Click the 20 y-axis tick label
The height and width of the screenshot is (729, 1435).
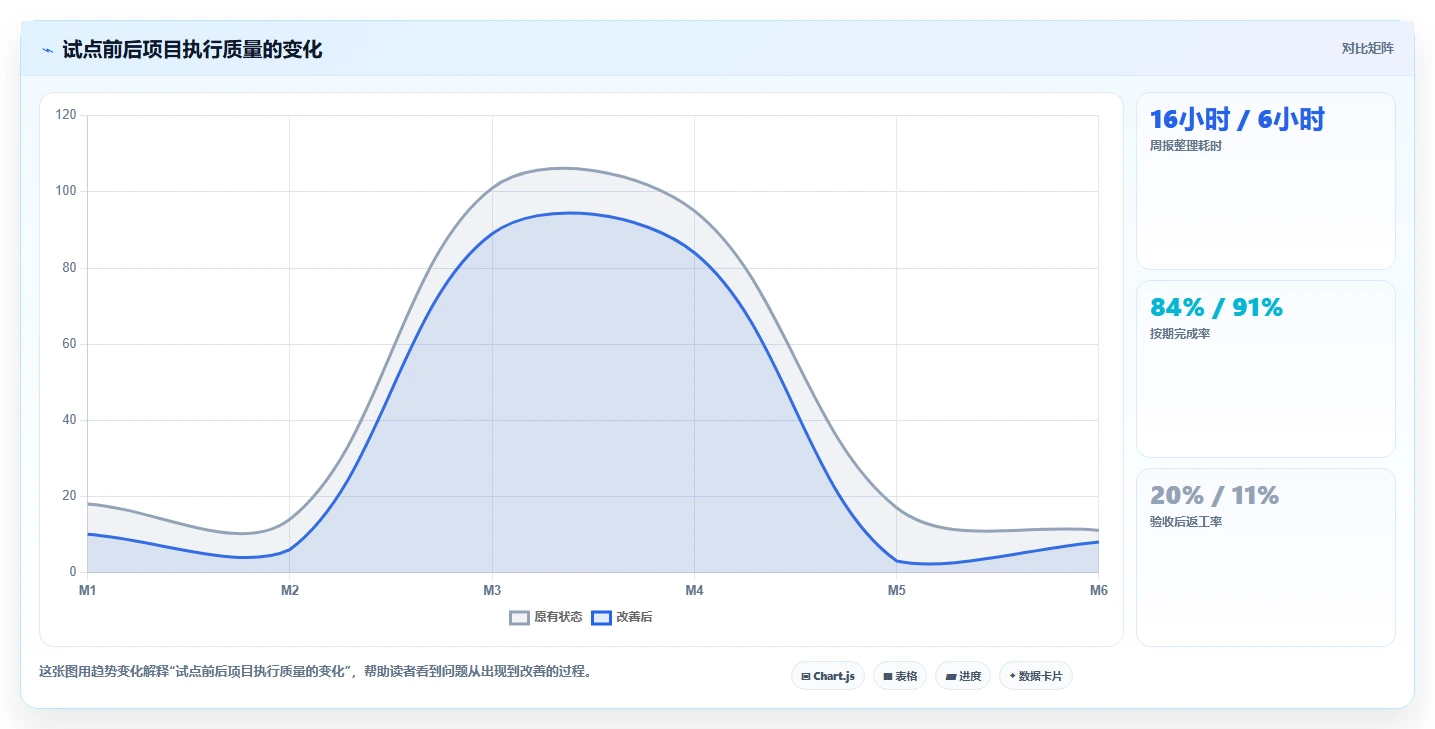pos(69,496)
